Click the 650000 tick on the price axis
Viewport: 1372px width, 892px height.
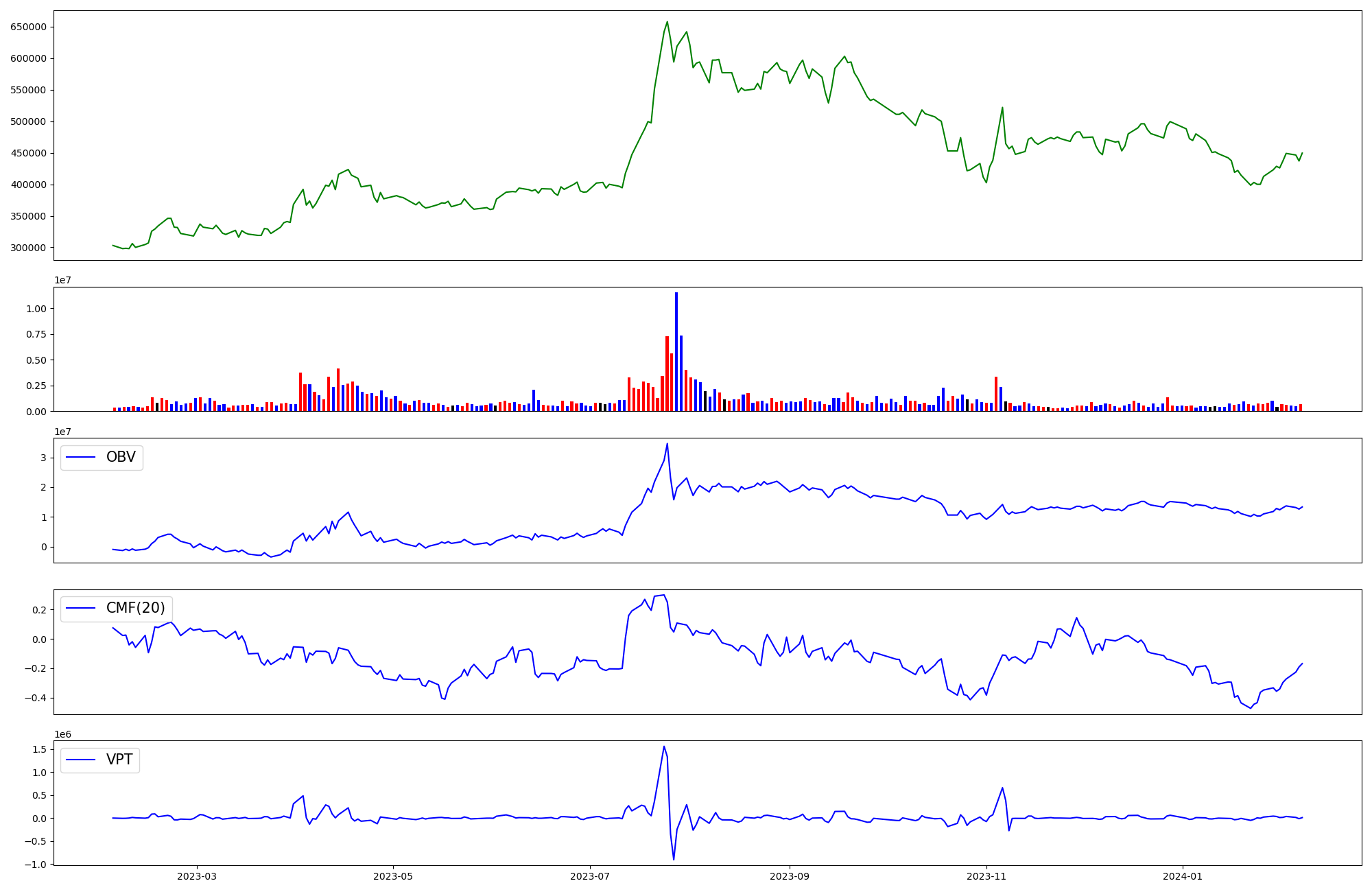pos(28,27)
